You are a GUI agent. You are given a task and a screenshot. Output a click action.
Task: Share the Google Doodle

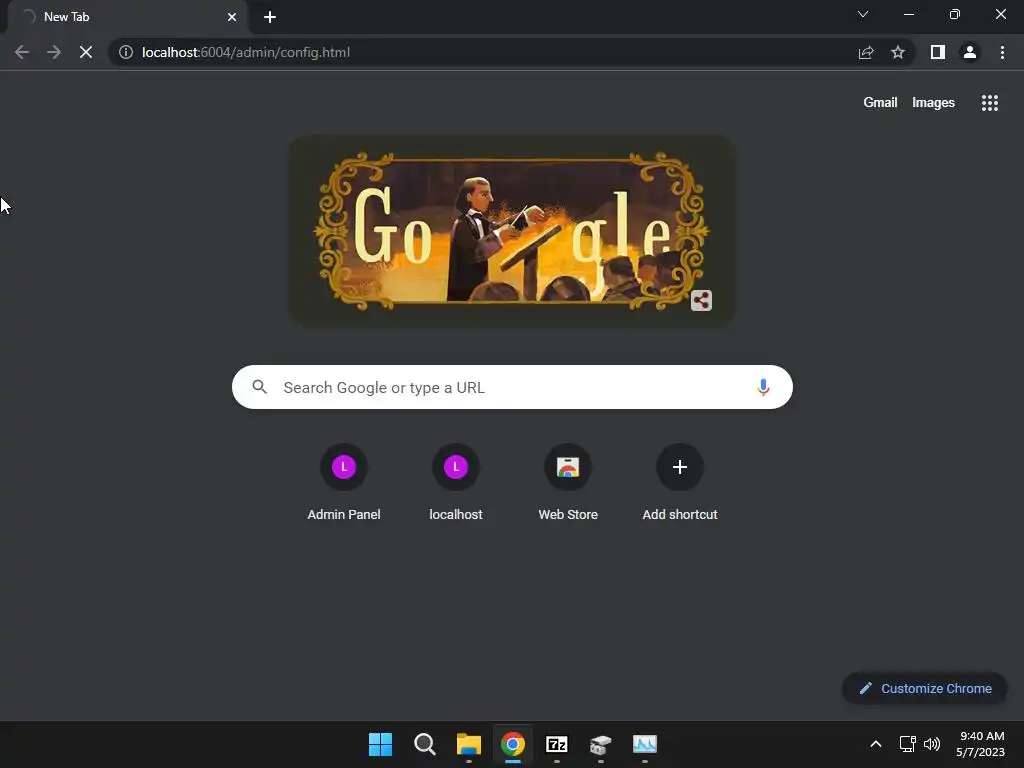[701, 300]
